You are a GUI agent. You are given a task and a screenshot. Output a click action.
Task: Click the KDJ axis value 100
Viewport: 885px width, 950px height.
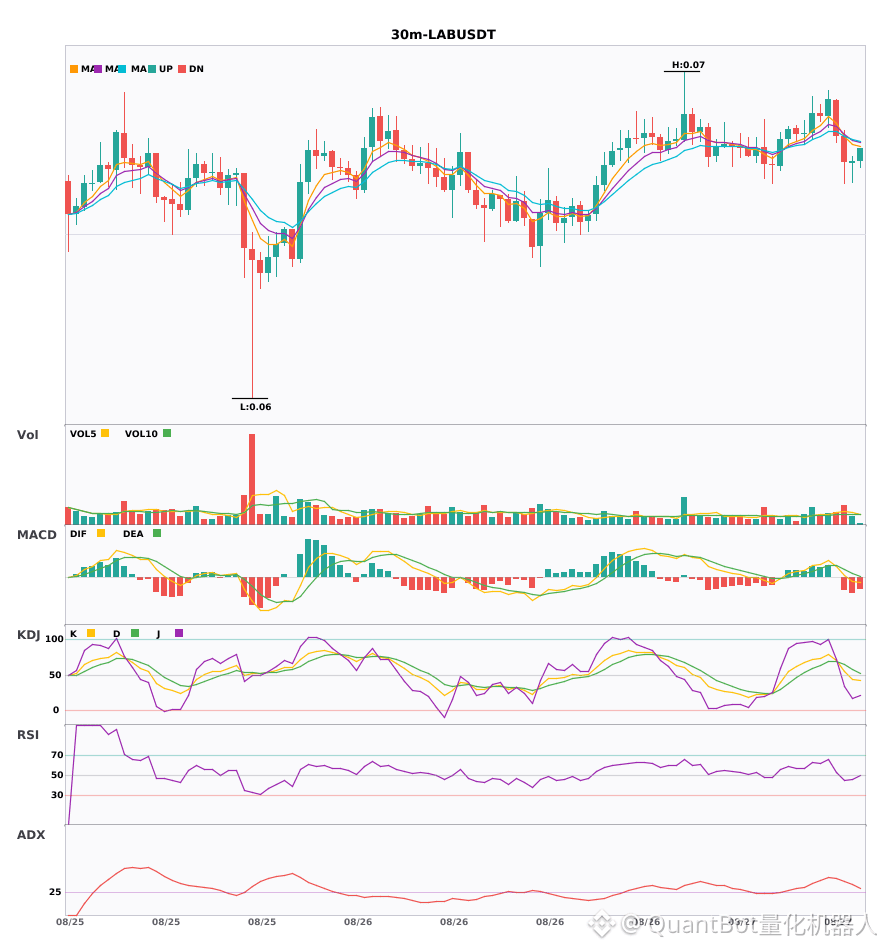[54, 639]
